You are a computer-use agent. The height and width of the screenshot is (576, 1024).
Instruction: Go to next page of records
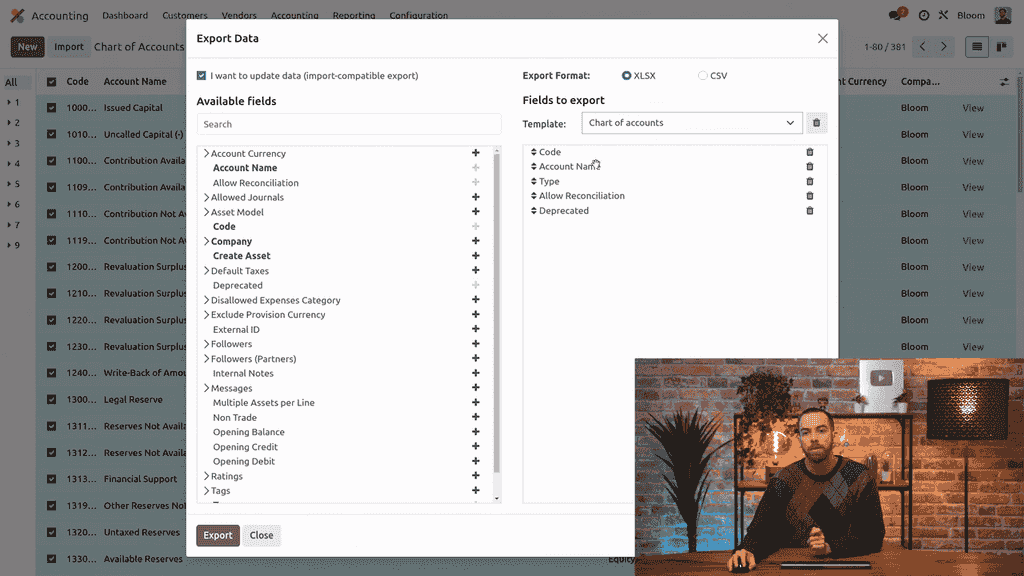[944, 47]
